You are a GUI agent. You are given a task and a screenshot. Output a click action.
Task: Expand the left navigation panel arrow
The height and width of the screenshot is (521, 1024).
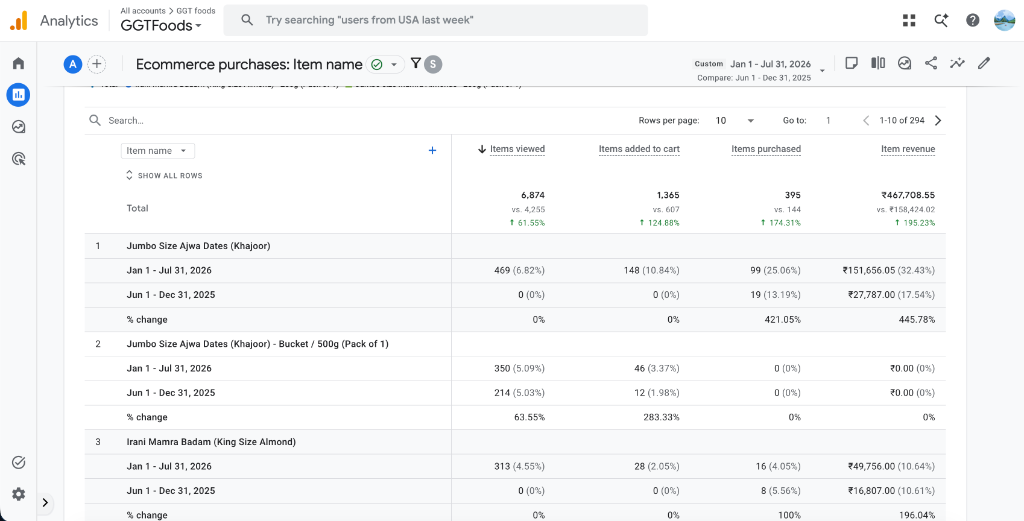(45, 502)
